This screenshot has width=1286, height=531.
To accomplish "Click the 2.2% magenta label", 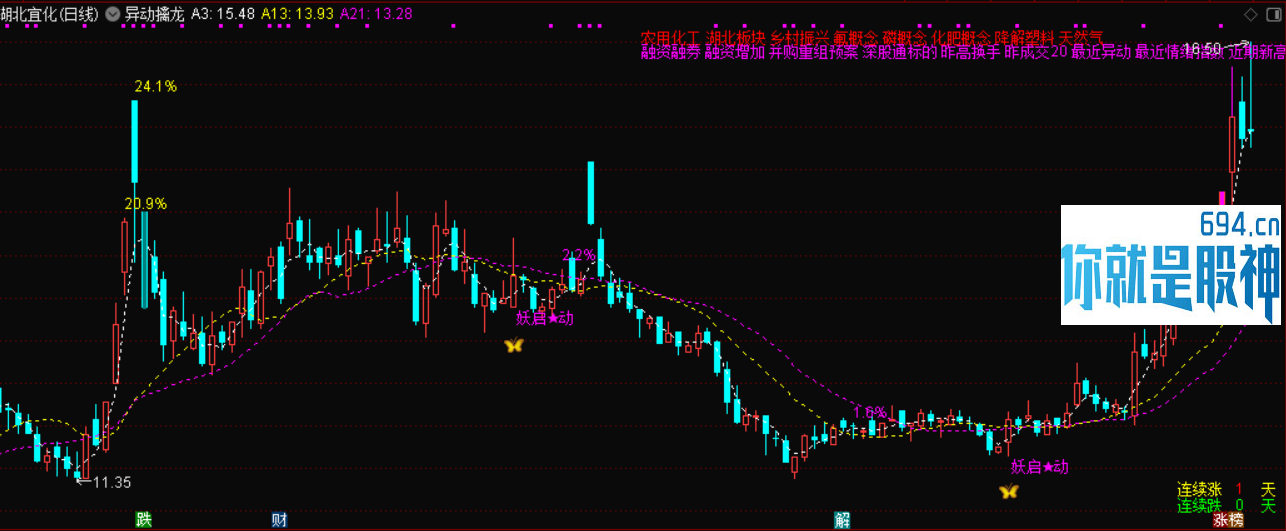I will [578, 254].
